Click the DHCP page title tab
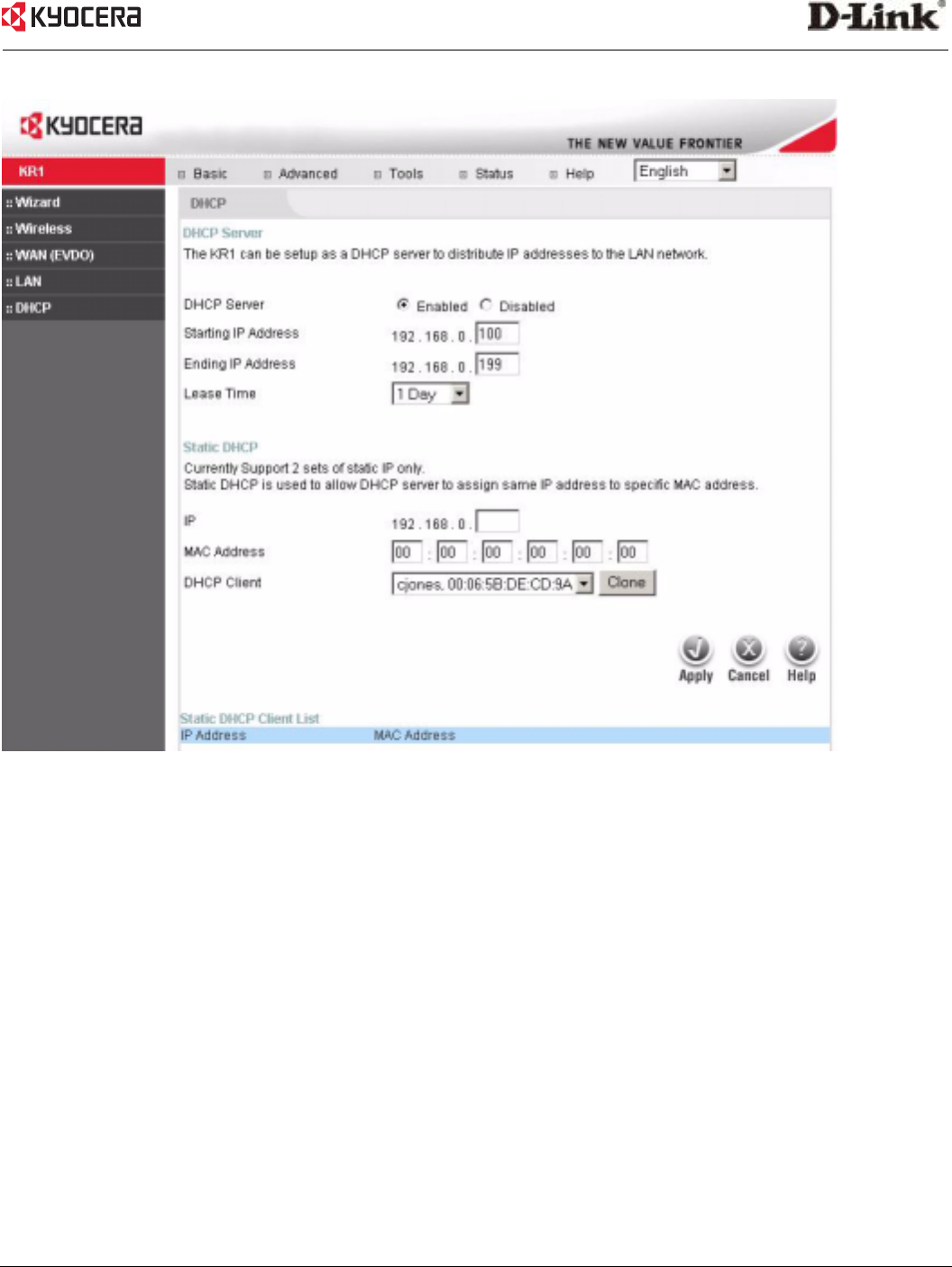The image size is (952, 1267). pos(208,204)
